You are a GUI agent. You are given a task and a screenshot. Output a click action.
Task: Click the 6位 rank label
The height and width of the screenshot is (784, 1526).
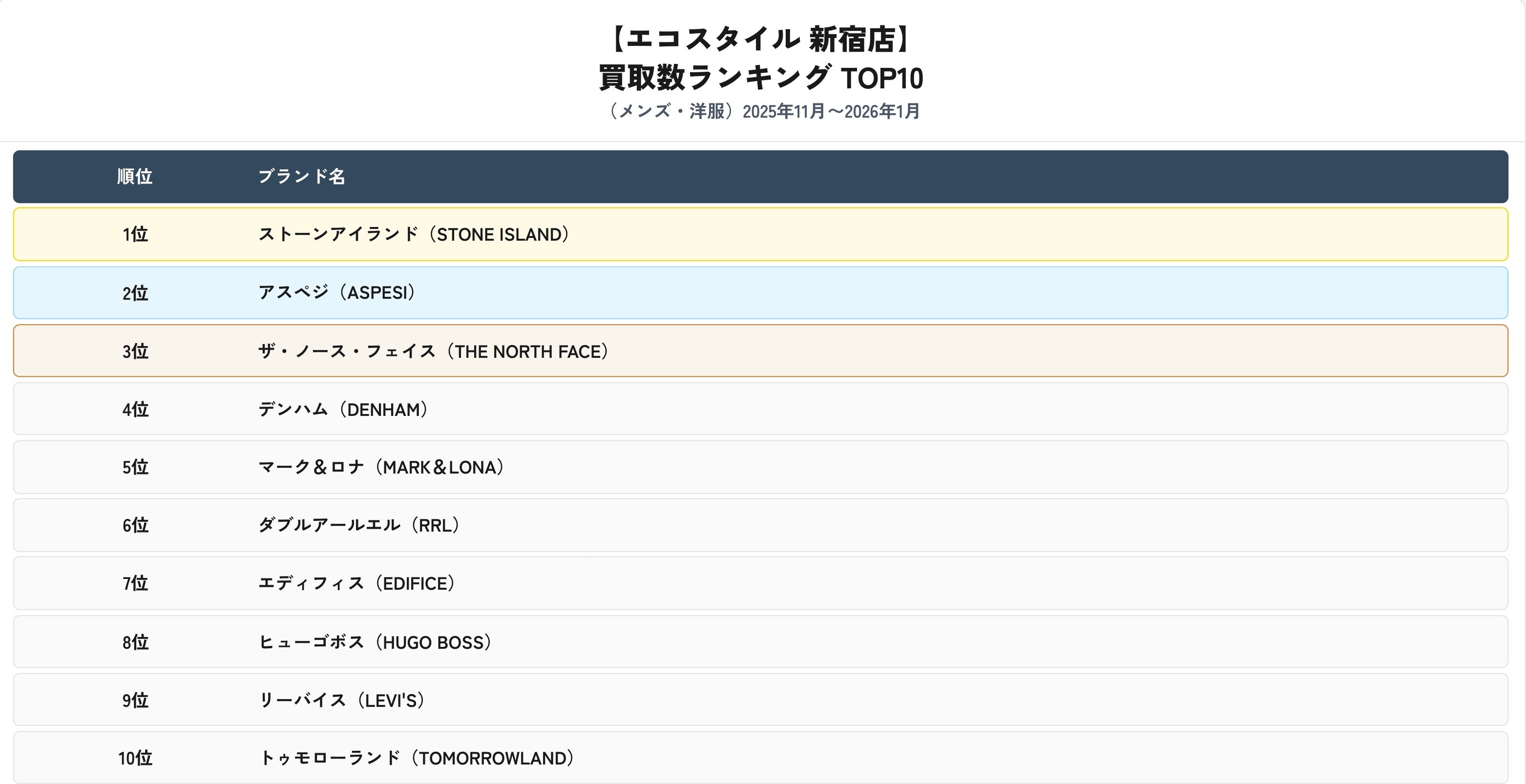[135, 525]
